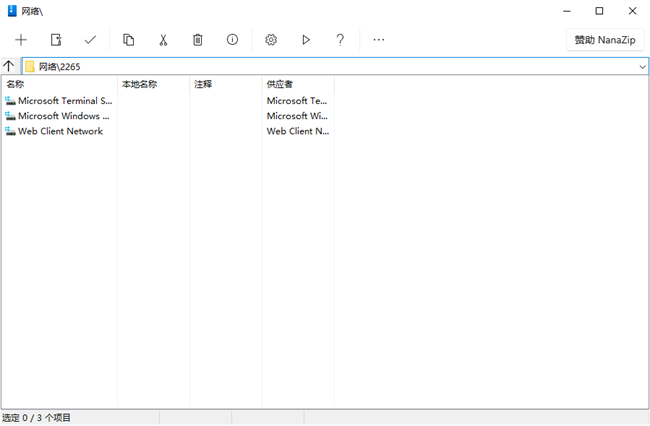Open the Info (properties) toolbar icon
The image size is (650, 426).
(232, 40)
